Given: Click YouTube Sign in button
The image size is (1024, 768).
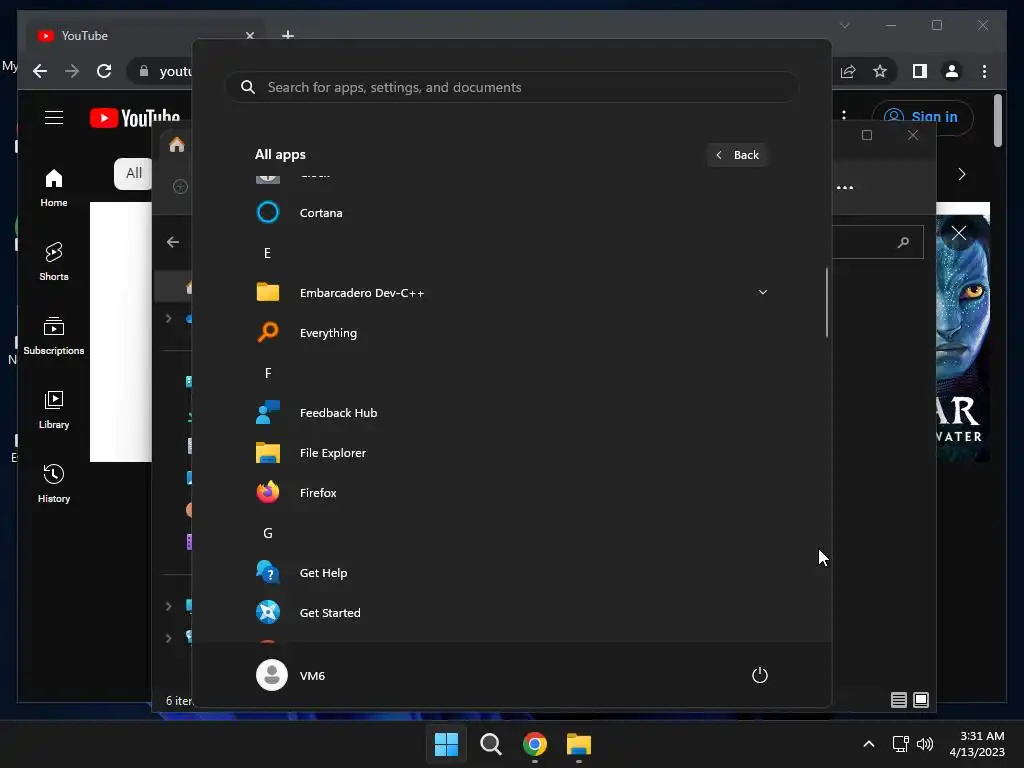Looking at the screenshot, I should coord(923,117).
